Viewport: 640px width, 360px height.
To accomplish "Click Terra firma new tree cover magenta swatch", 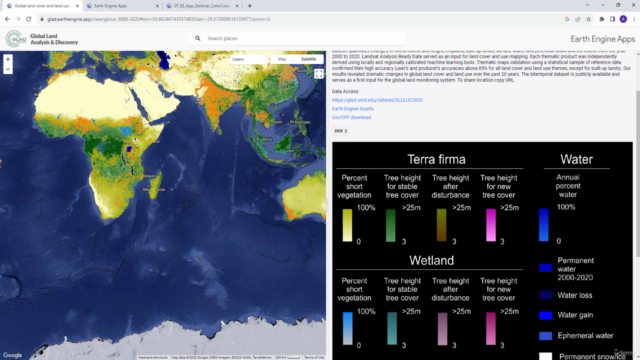I will [491, 225].
